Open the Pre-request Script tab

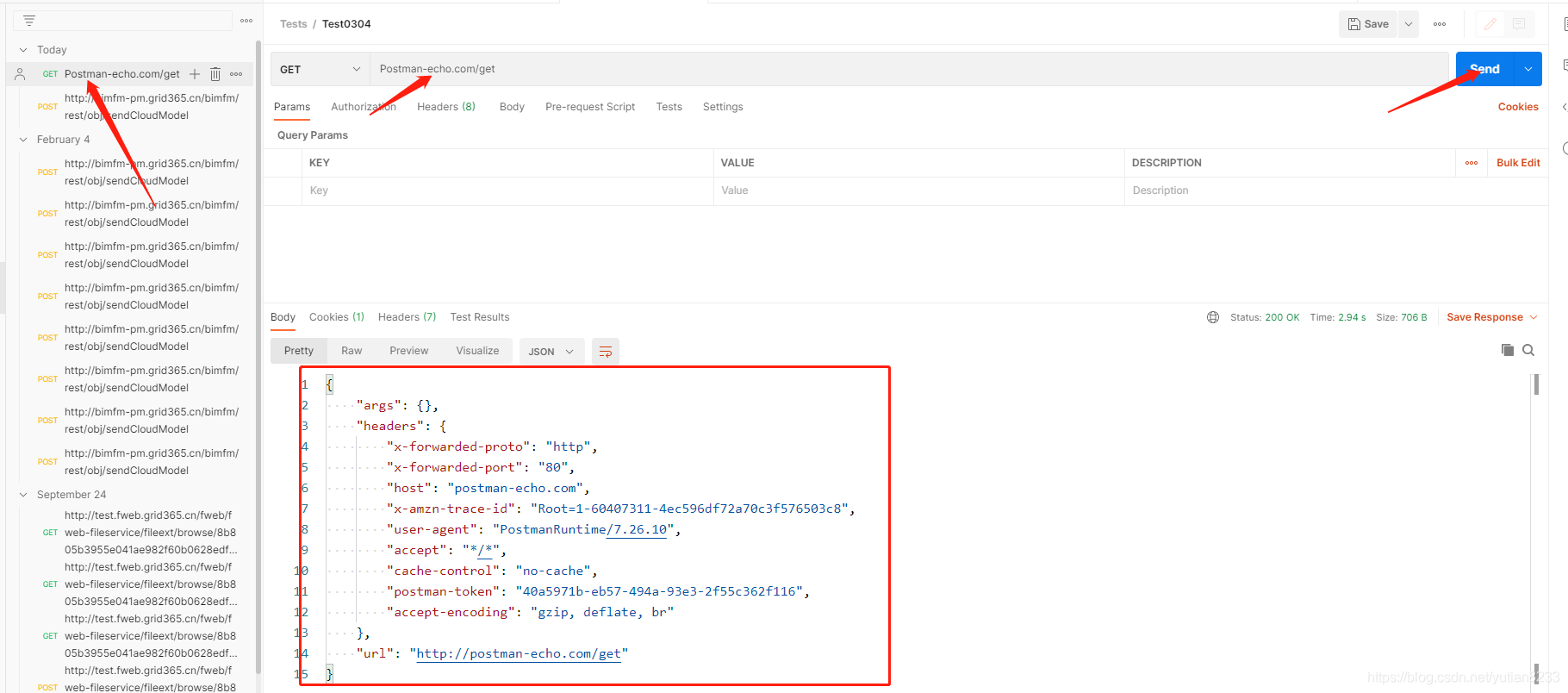(x=590, y=107)
